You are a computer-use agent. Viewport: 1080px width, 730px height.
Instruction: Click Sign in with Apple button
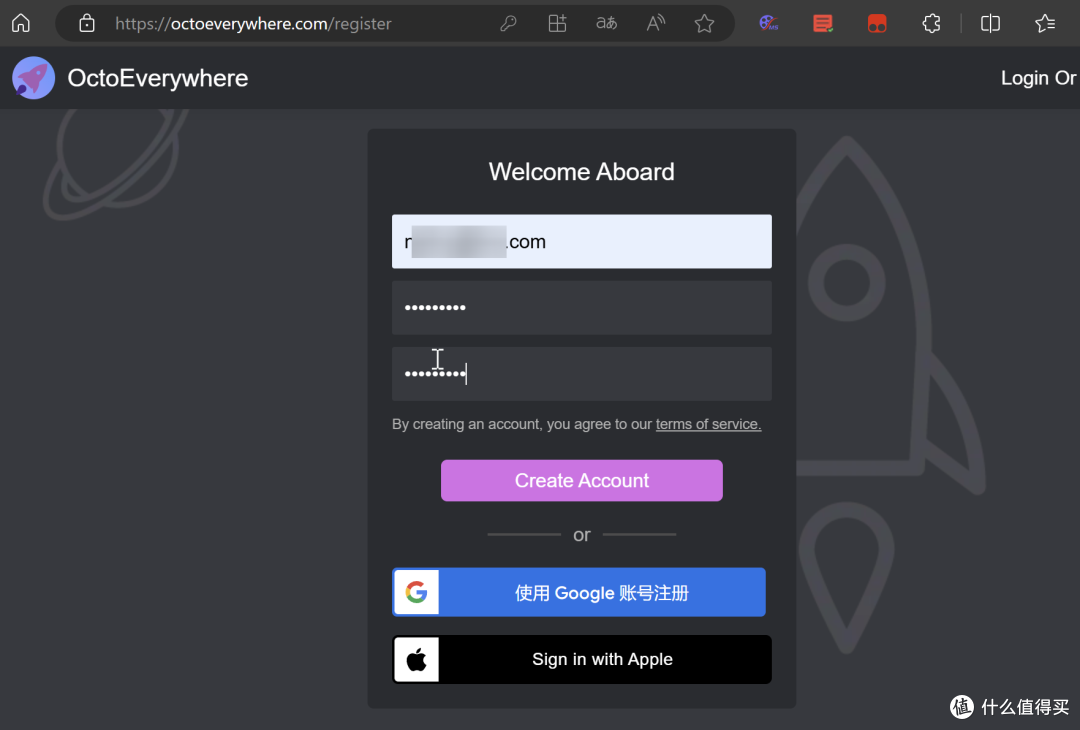(x=581, y=660)
